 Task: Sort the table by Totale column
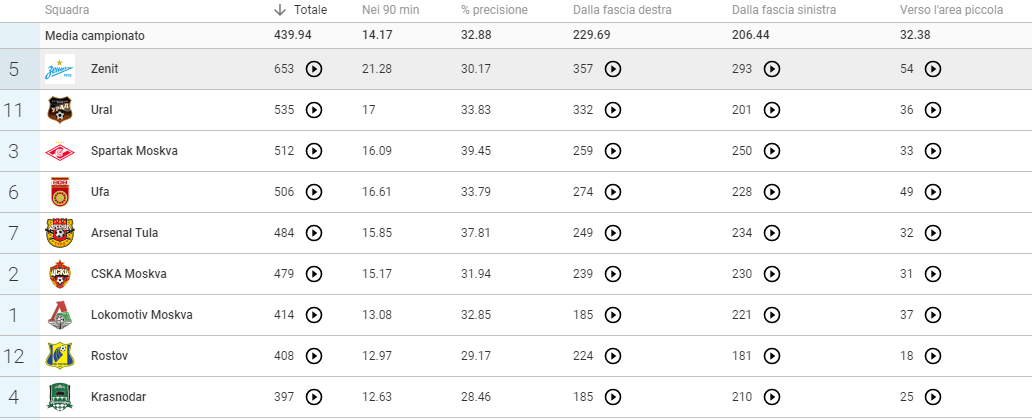tap(310, 10)
